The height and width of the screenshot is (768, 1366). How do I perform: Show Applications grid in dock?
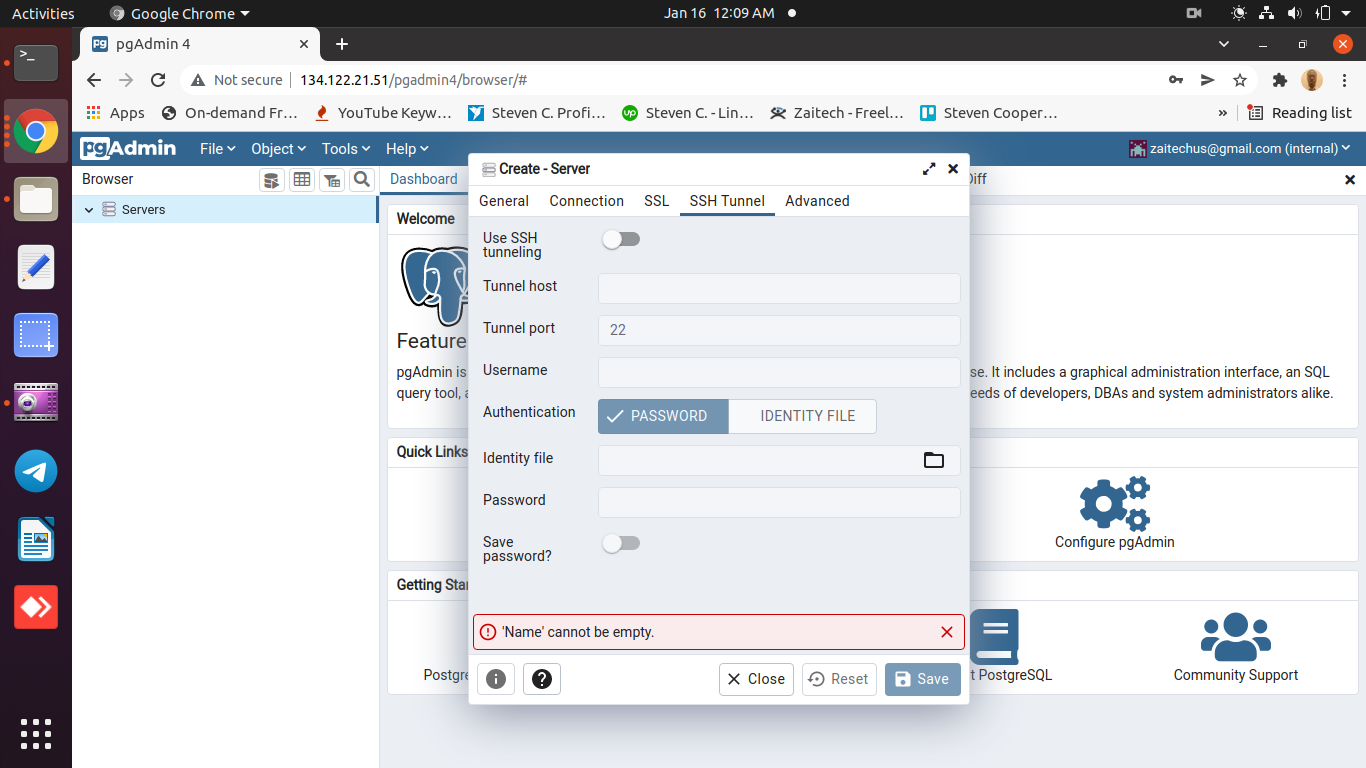(36, 734)
